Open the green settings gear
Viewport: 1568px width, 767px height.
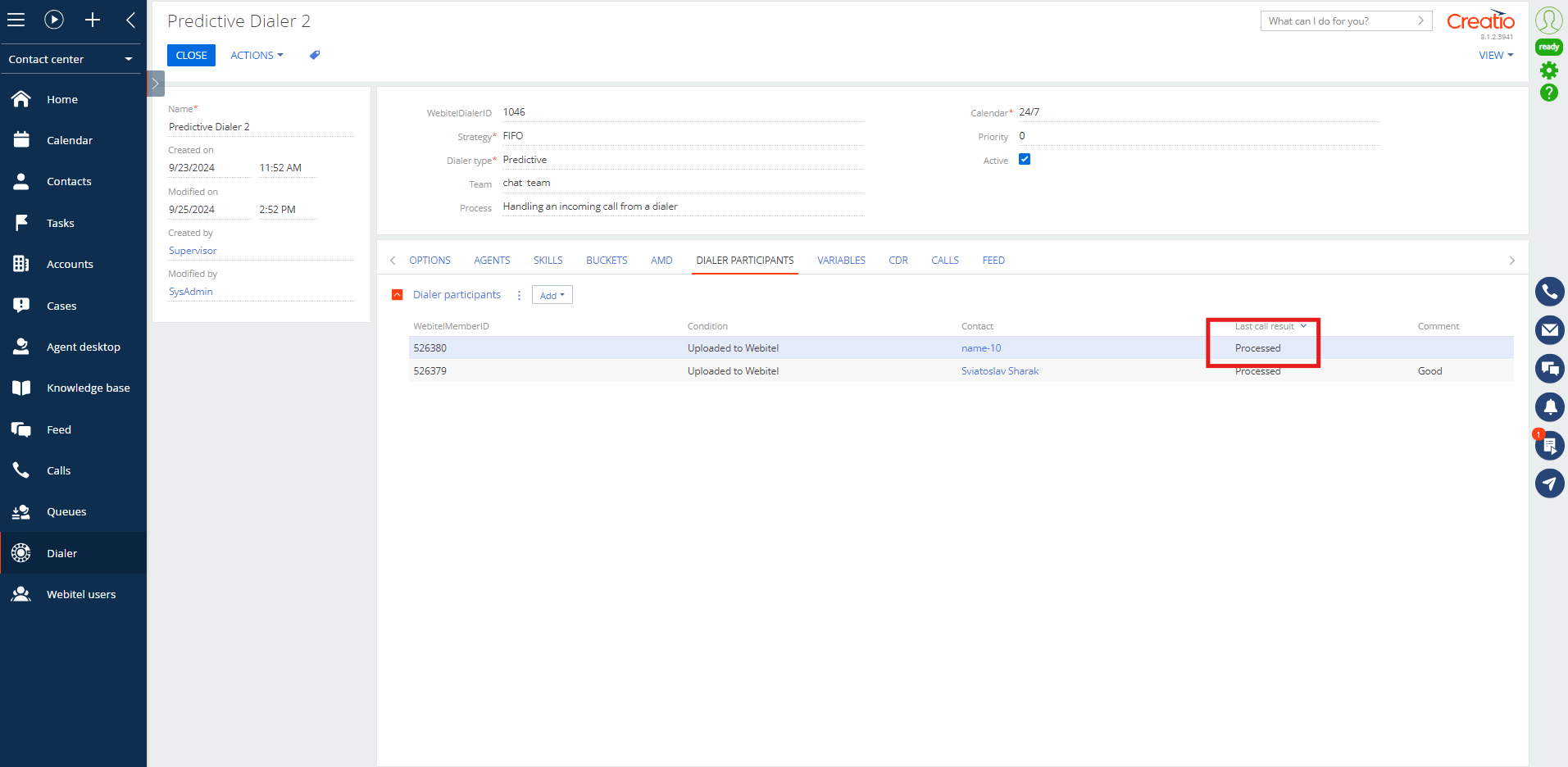(1549, 70)
